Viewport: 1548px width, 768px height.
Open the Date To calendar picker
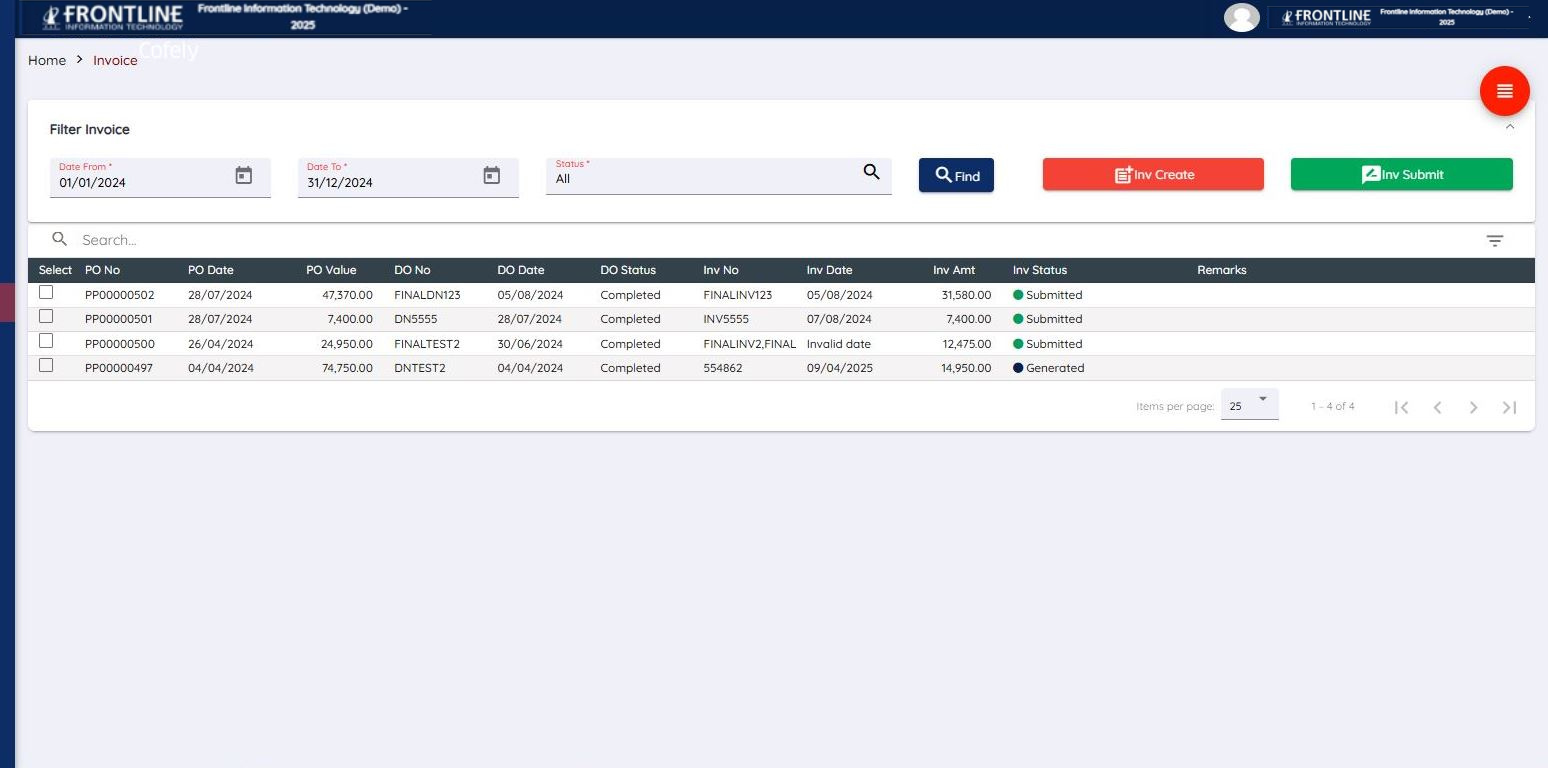[x=491, y=174]
